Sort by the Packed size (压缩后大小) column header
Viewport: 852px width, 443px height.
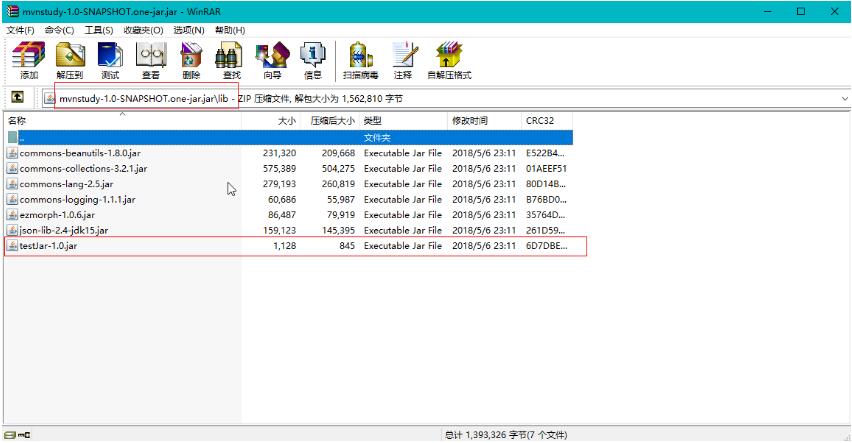tap(330, 121)
